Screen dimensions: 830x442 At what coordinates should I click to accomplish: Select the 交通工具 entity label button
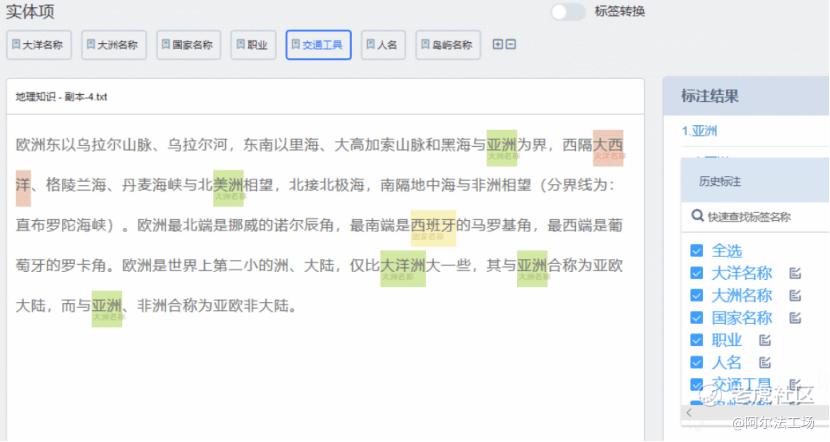click(x=318, y=45)
